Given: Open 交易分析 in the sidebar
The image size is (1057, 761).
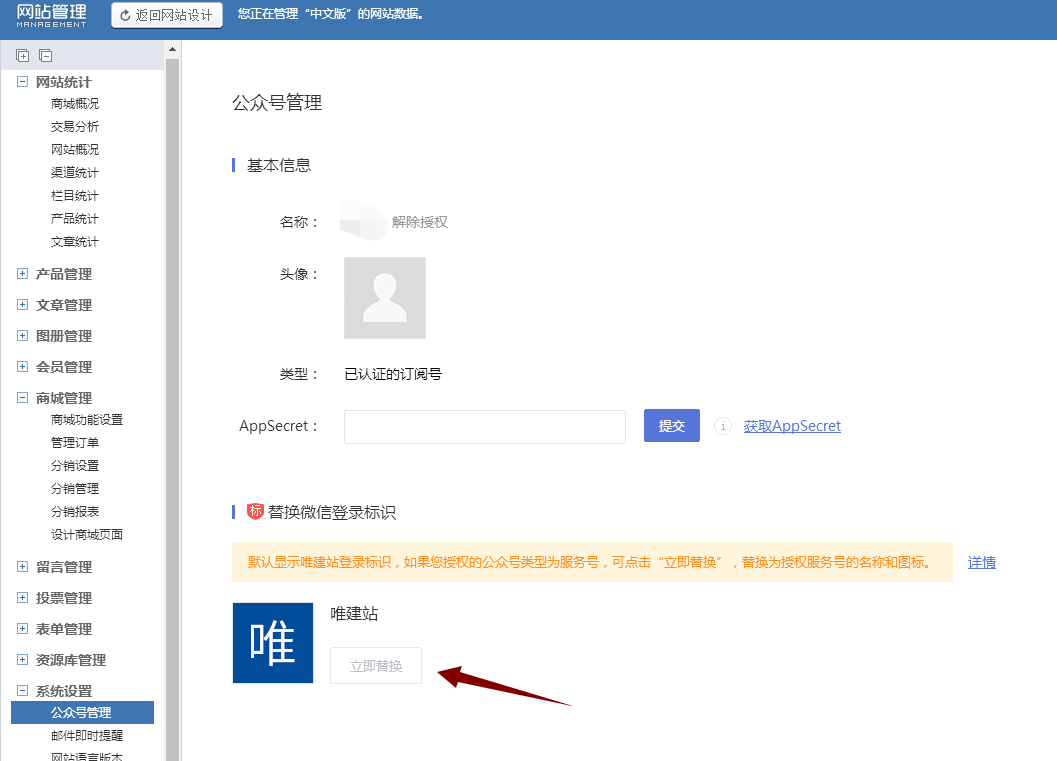Looking at the screenshot, I should 75,127.
